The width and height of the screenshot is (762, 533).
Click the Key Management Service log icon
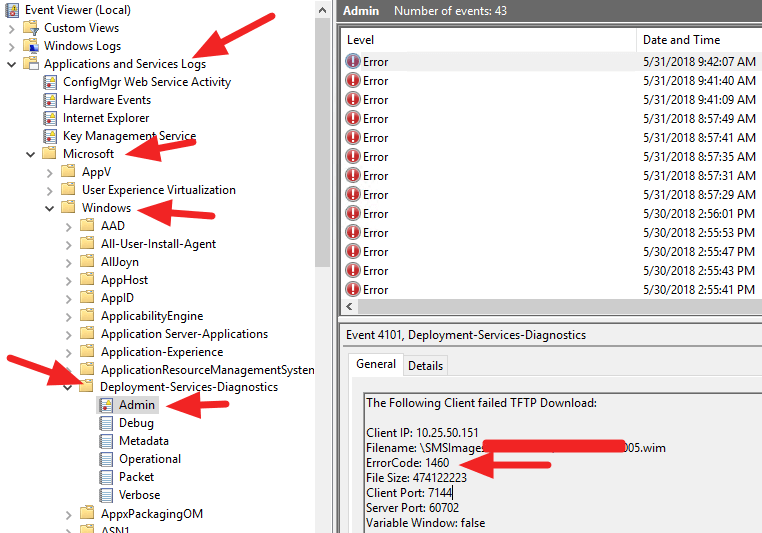pos(51,136)
